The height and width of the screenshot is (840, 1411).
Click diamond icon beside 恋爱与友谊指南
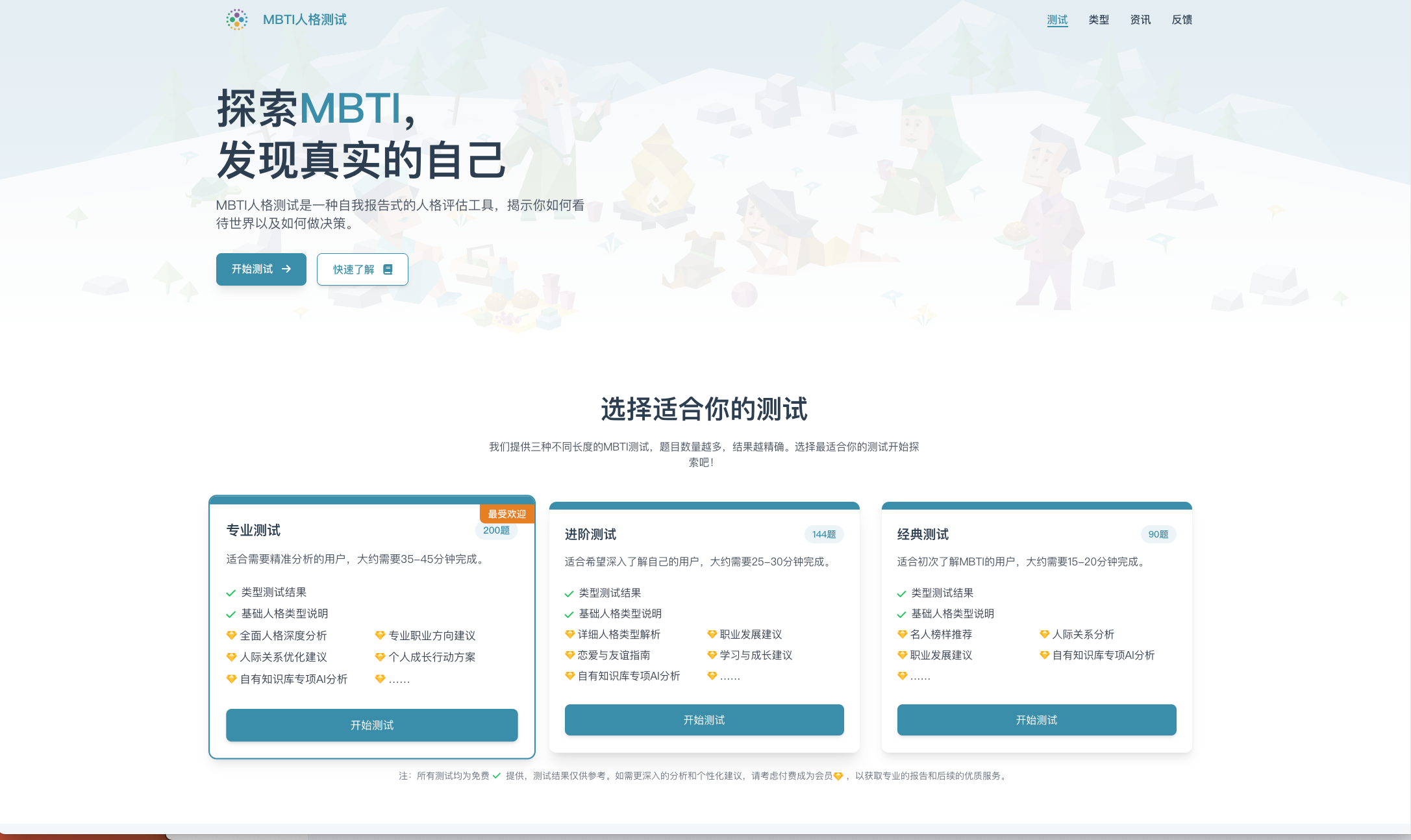pyautogui.click(x=569, y=655)
